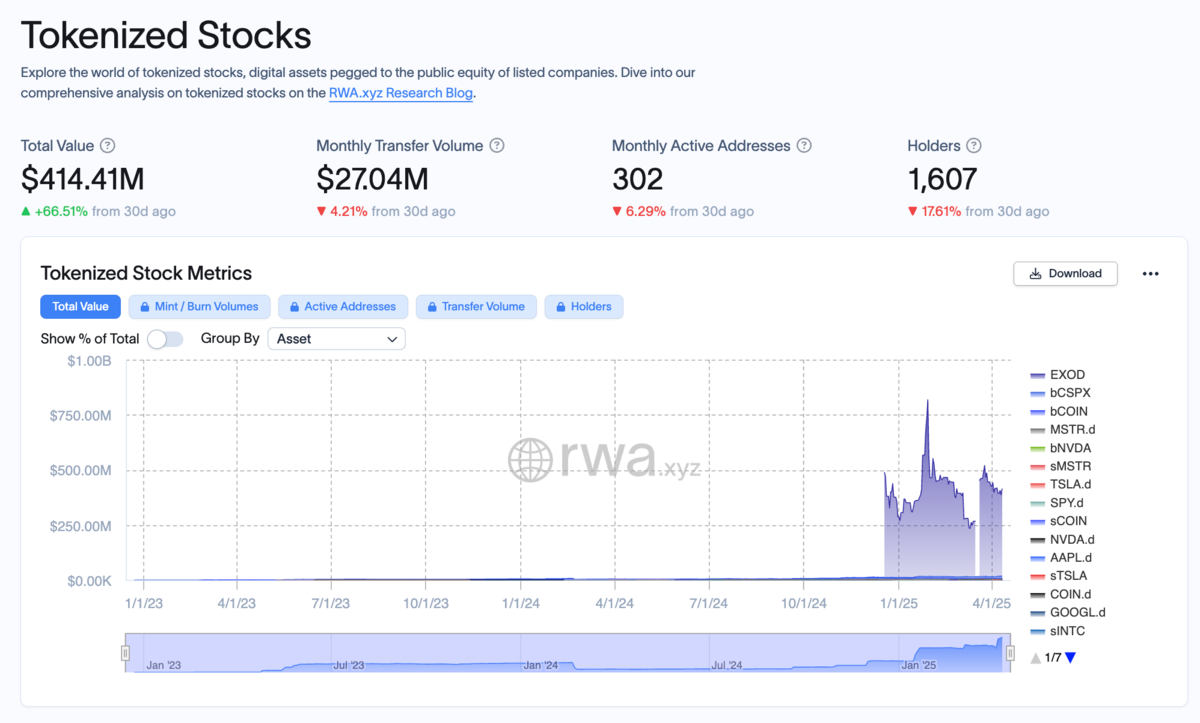Viewport: 1200px width, 723px height.
Task: Click the Tokenized Stocks page title
Action: tap(166, 35)
